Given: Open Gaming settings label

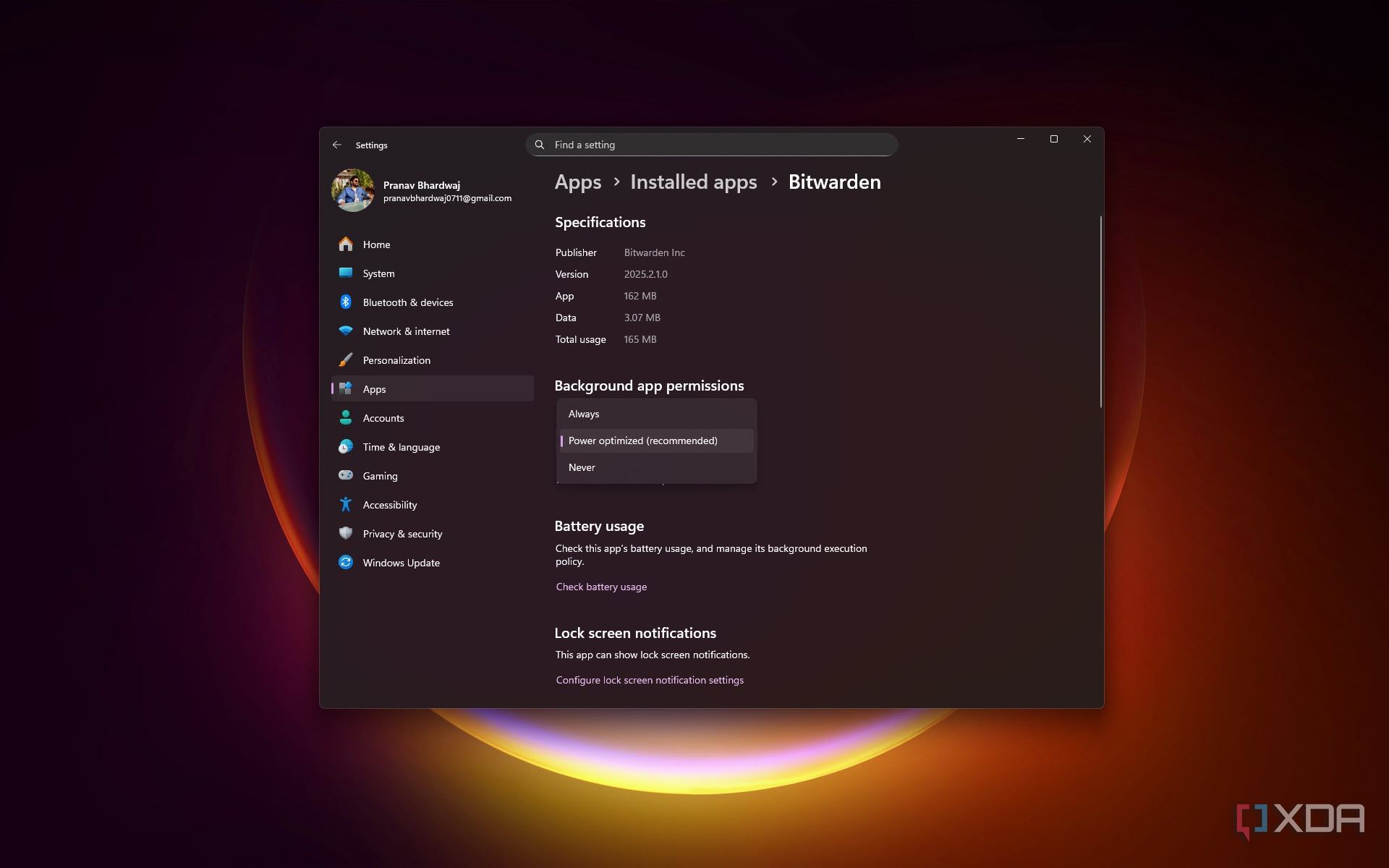Looking at the screenshot, I should [380, 476].
